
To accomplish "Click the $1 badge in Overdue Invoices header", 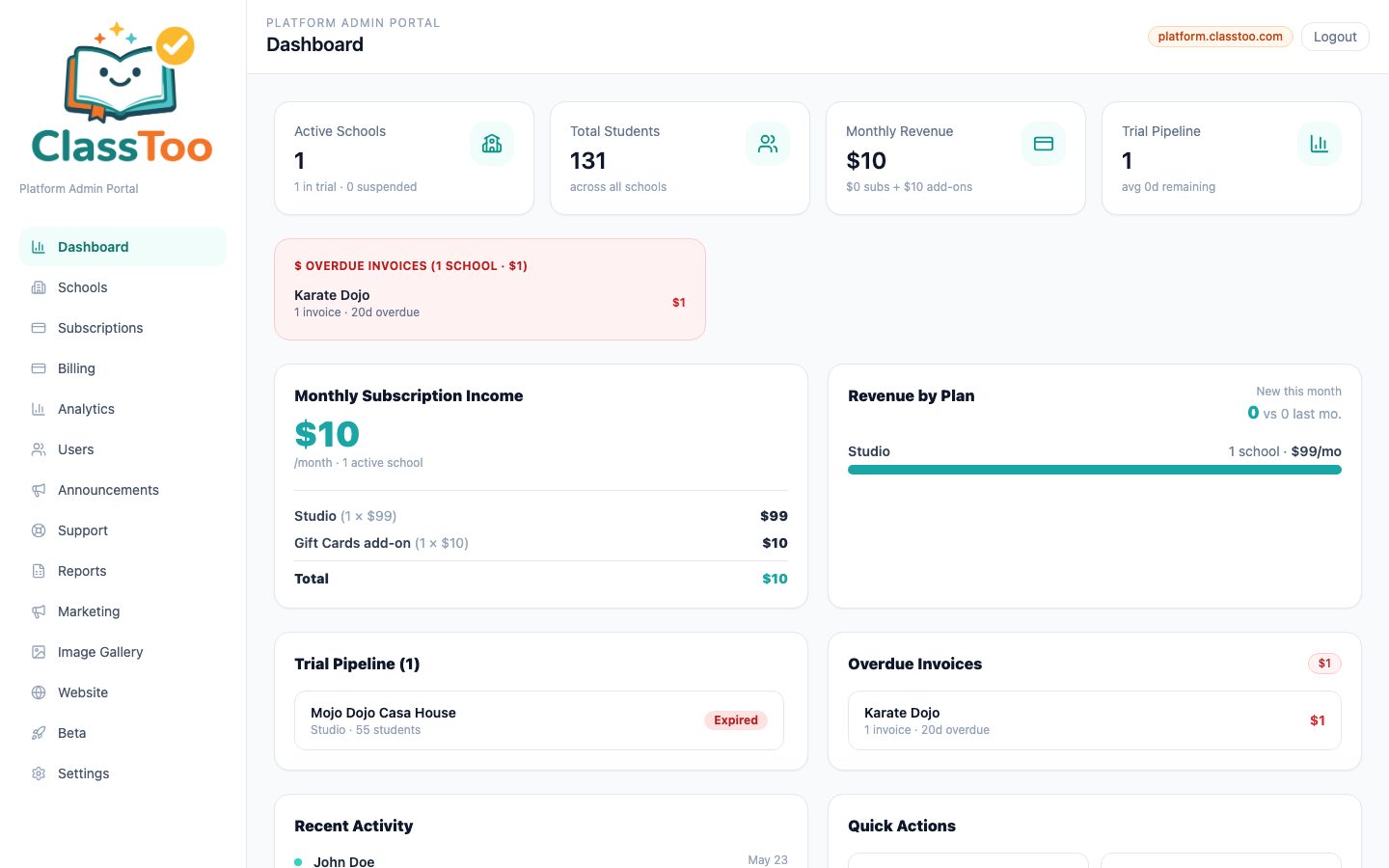I will pos(1324,664).
